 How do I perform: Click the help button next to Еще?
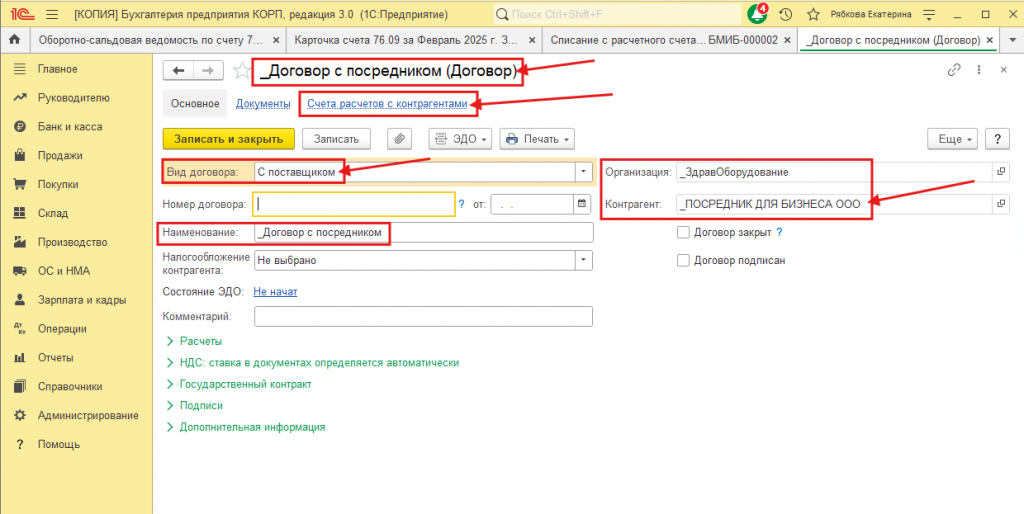[x=997, y=138]
